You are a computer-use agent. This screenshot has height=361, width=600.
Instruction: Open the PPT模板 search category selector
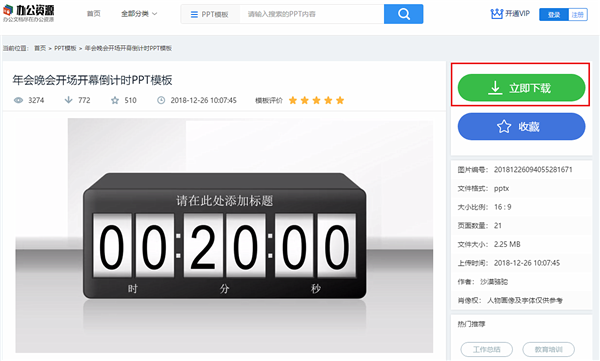coord(210,14)
